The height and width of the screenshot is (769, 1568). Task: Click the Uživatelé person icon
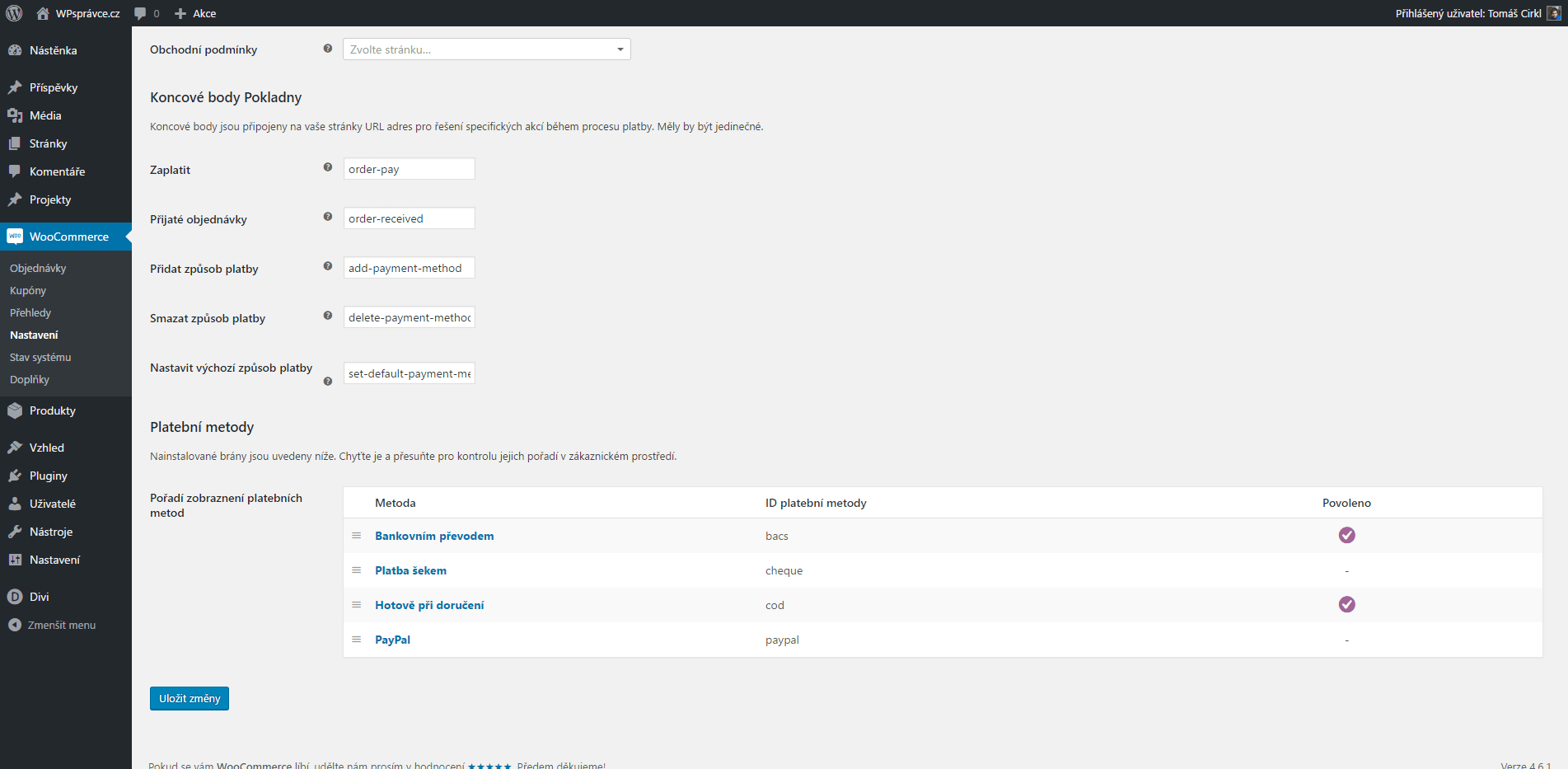(x=15, y=504)
